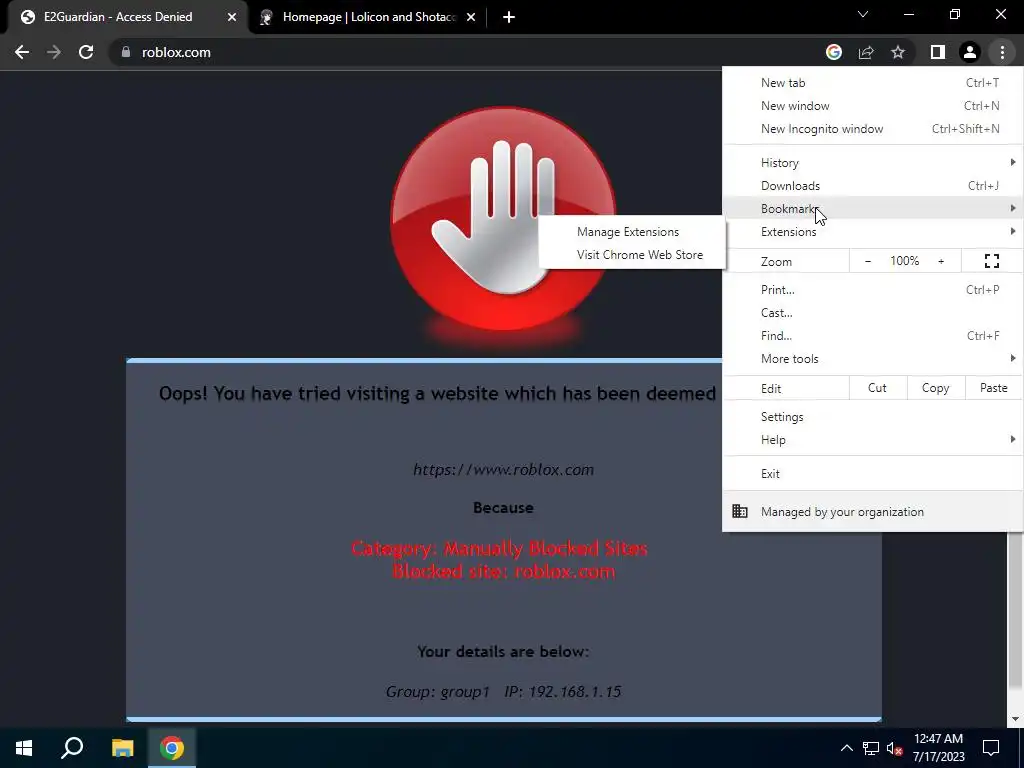Open Windows taskbar search

(x=72, y=748)
